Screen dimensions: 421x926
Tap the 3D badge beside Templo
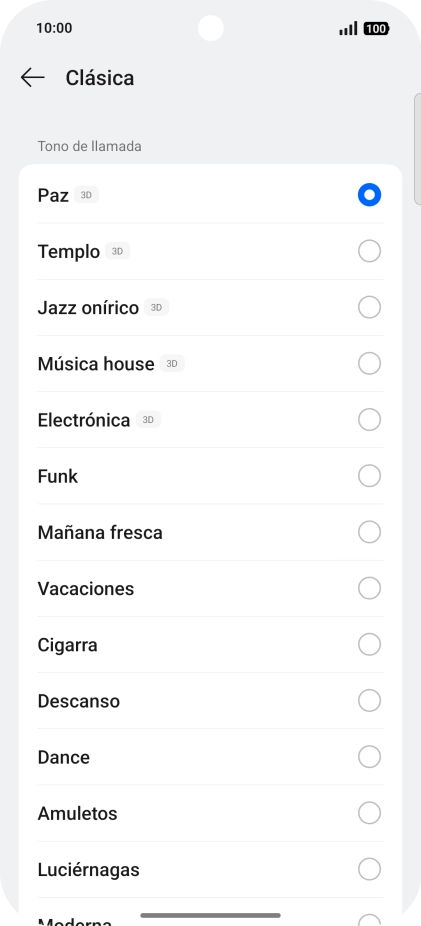tap(118, 251)
